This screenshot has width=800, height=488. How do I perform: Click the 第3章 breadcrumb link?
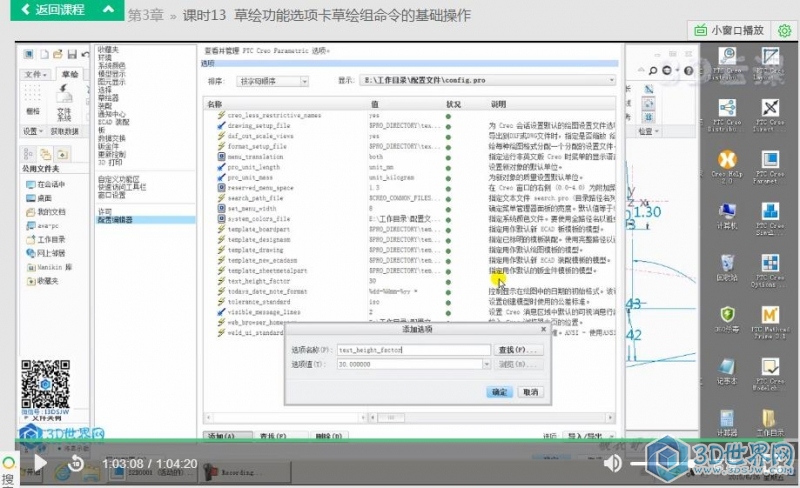click(145, 15)
